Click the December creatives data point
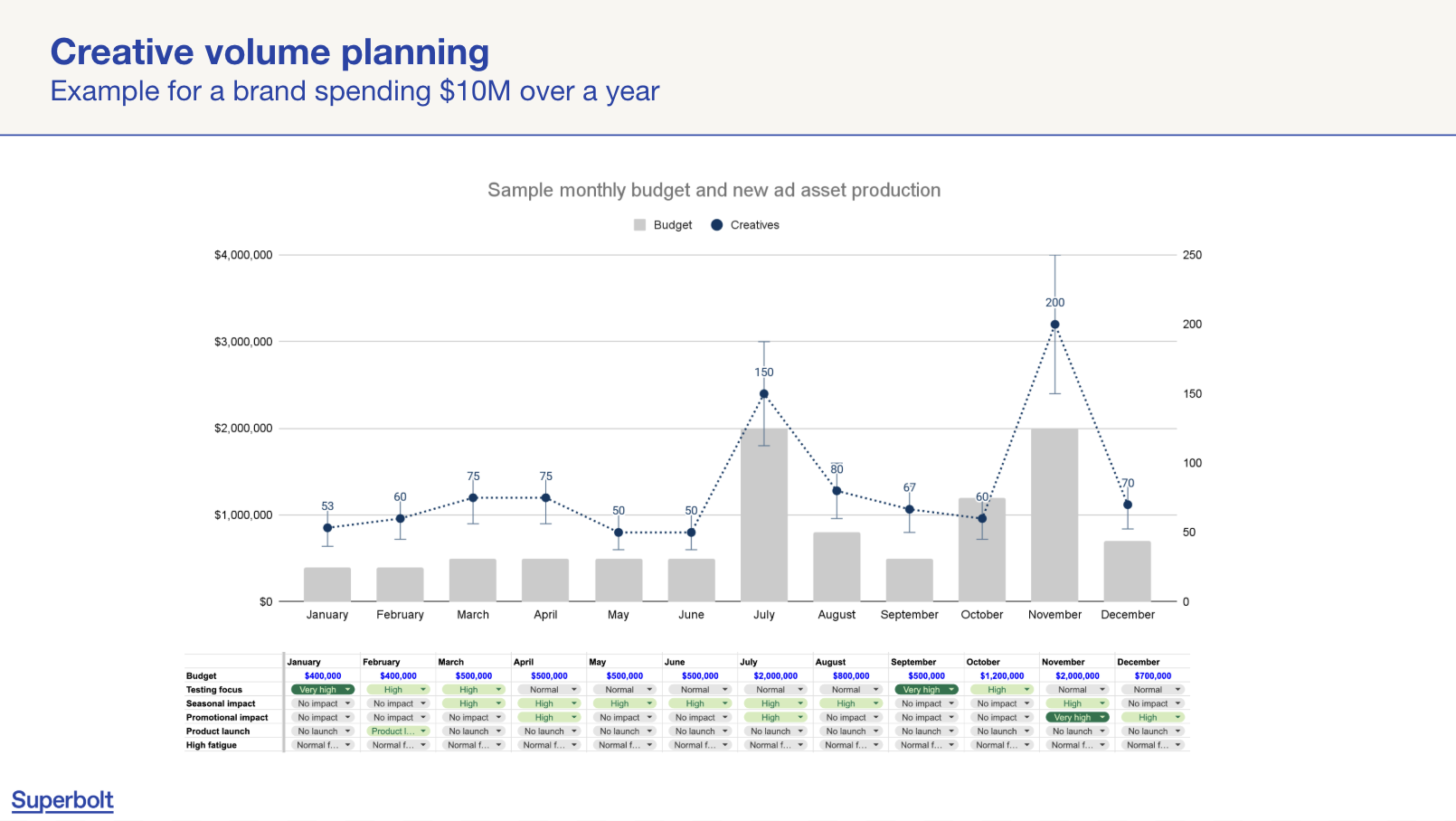 (x=1128, y=505)
